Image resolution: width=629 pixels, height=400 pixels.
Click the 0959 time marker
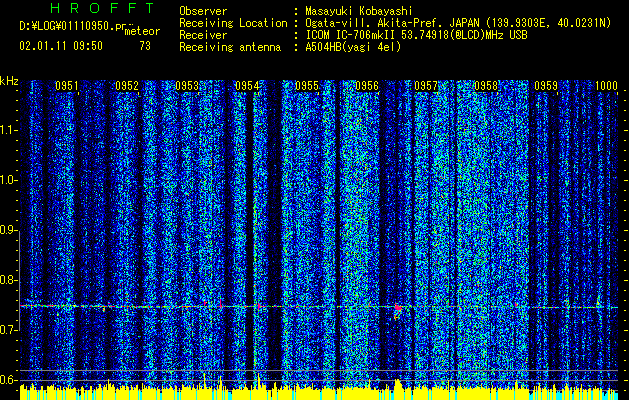coord(546,85)
